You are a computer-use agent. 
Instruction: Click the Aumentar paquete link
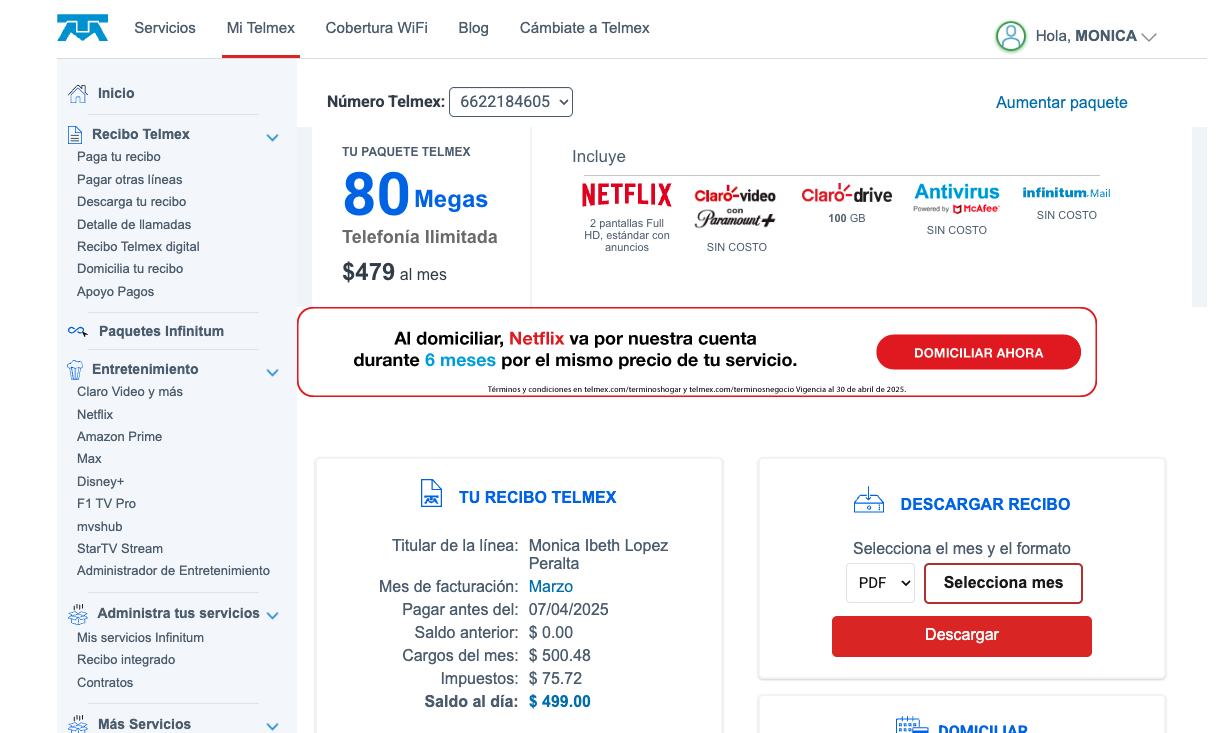(1062, 102)
